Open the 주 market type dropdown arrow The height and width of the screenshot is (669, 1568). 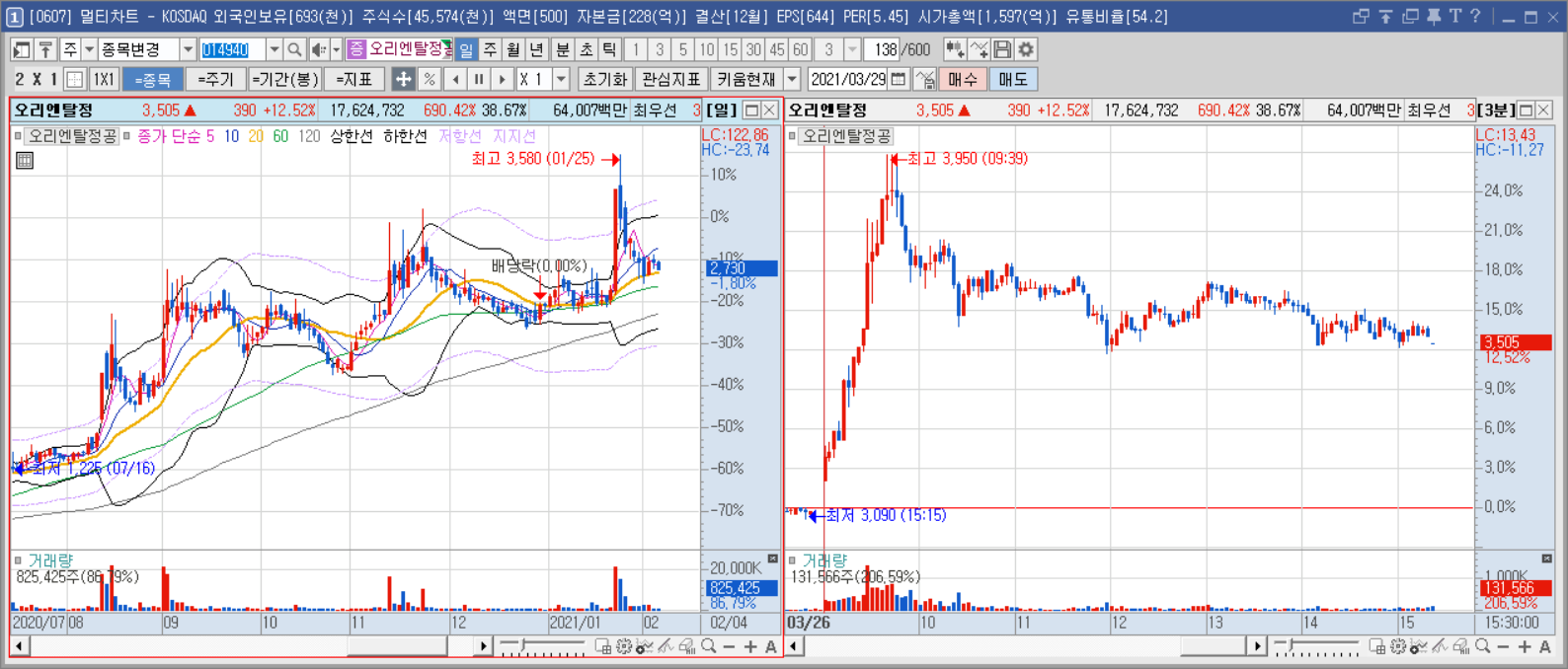[89, 49]
